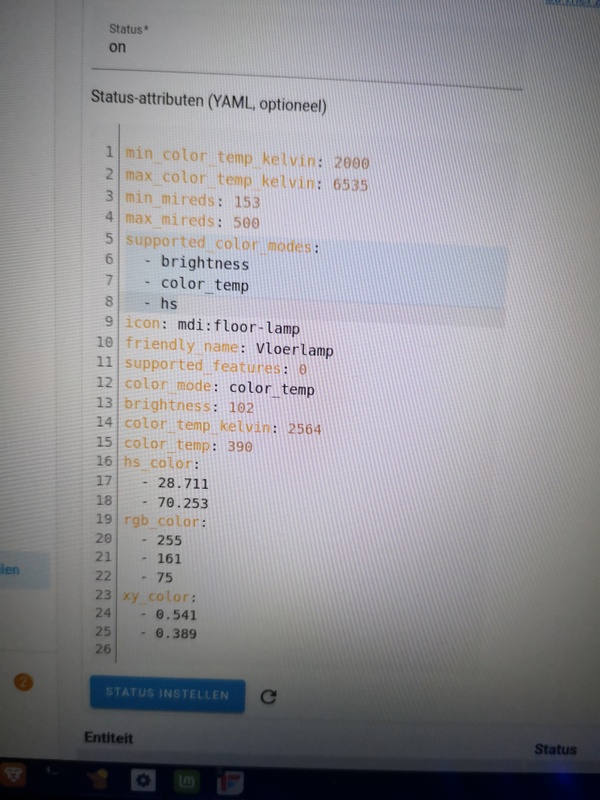Viewport: 600px width, 800px height.
Task: Click the 255 rgb value
Action: (x=169, y=540)
